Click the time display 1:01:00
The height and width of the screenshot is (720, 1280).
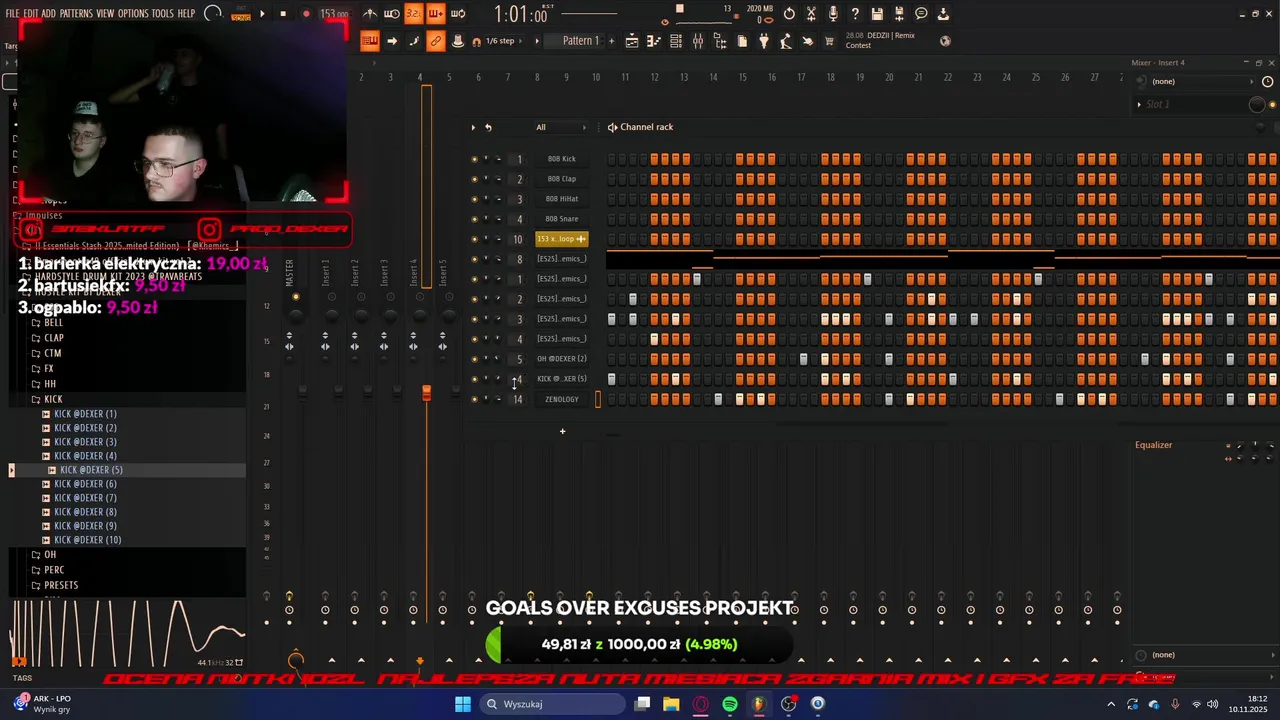[523, 15]
